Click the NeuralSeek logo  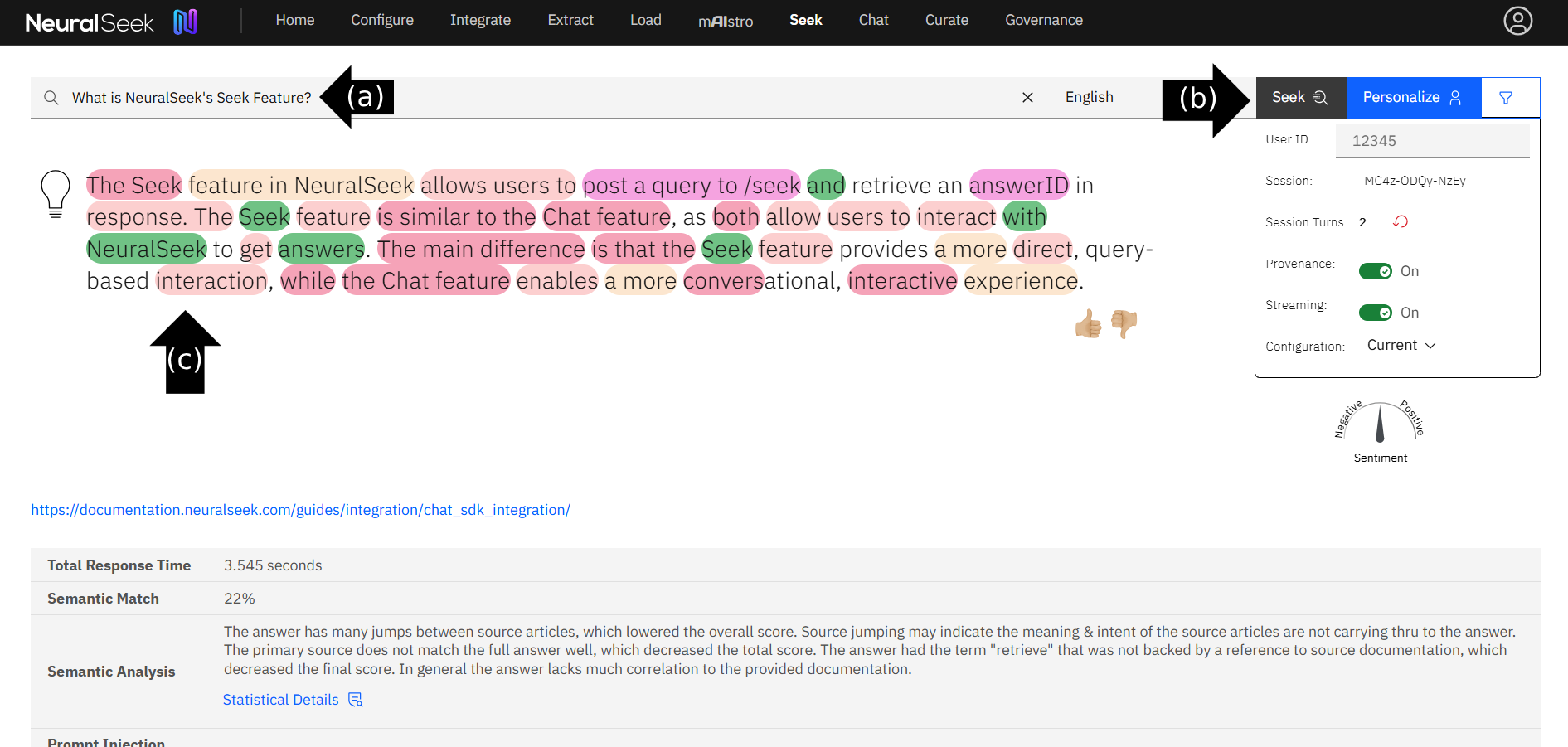111,22
